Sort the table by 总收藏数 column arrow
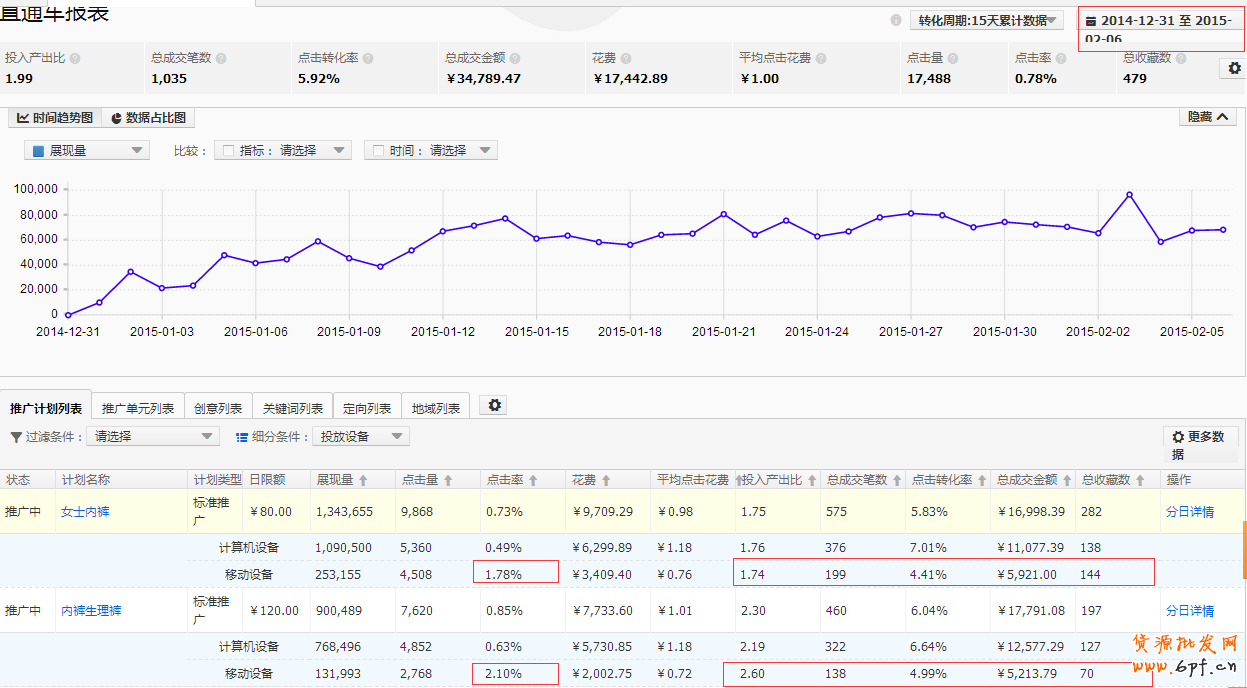1247x688 pixels. pyautogui.click(x=1140, y=481)
